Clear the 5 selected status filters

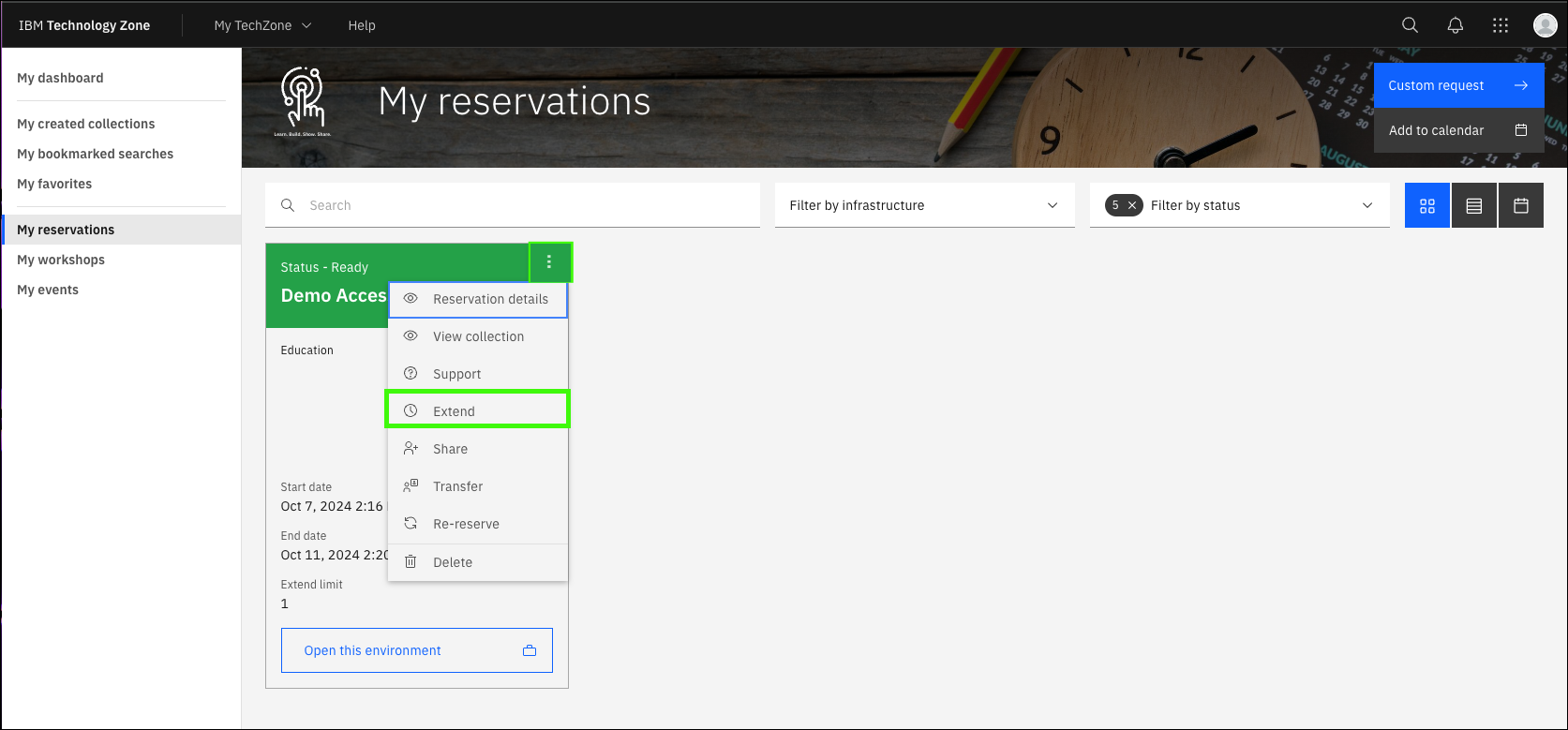tap(1132, 205)
